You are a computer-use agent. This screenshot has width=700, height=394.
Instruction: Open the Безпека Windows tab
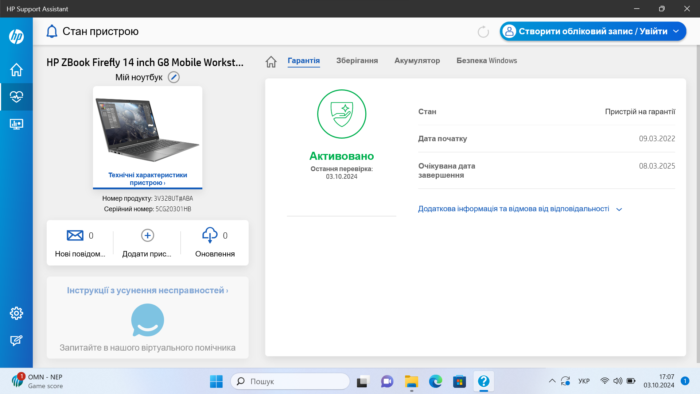tap(487, 61)
